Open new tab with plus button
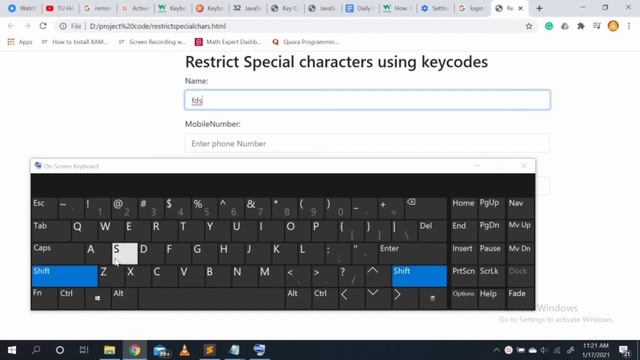This screenshot has width=640, height=360. 539,8
